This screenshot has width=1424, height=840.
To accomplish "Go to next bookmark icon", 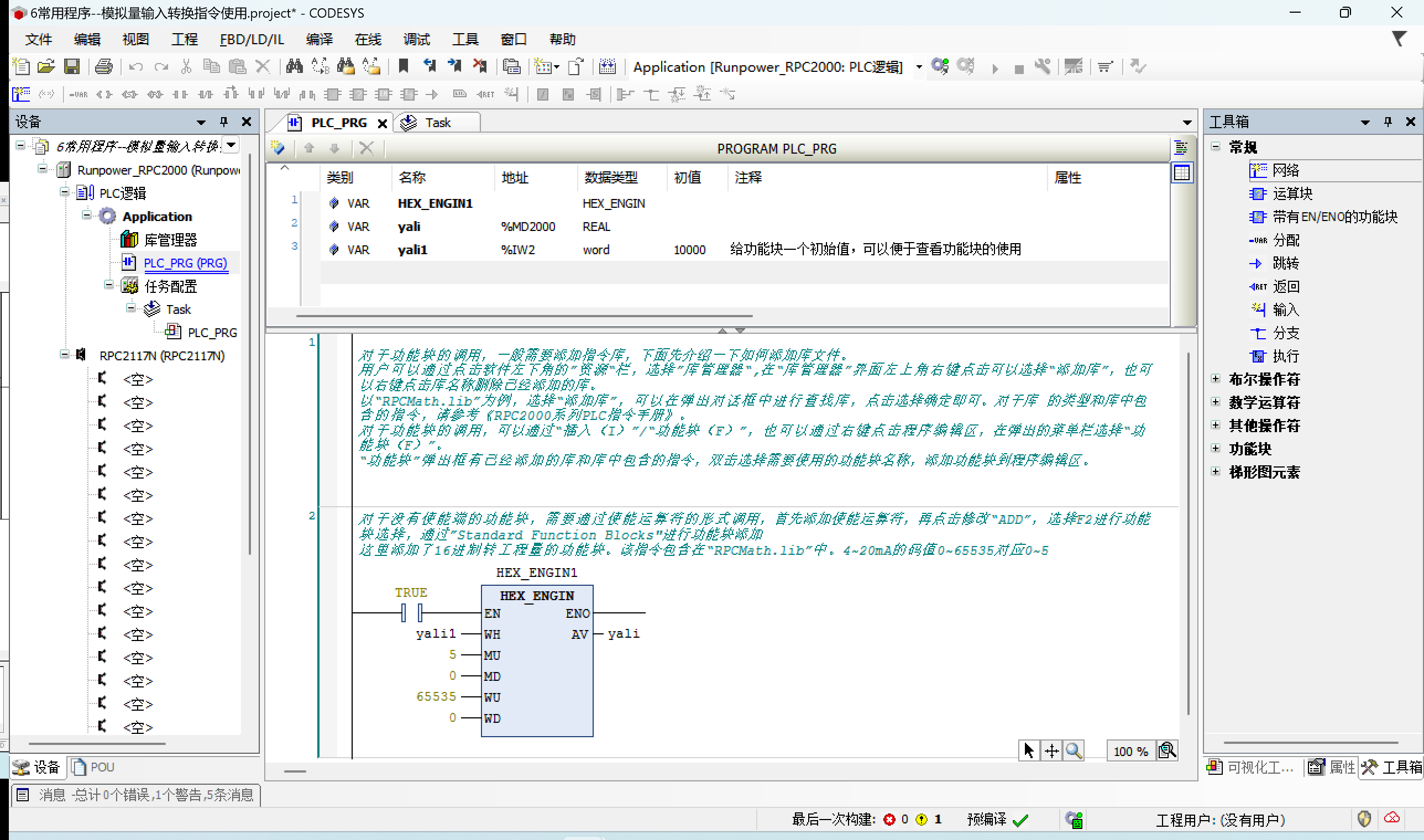I will (x=454, y=67).
